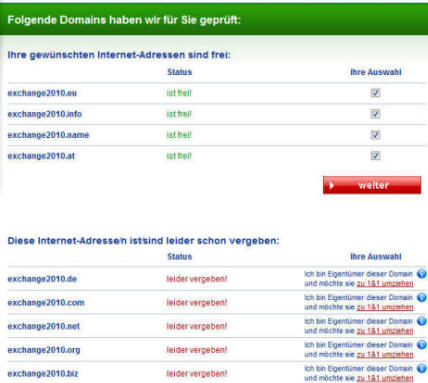The height and width of the screenshot is (383, 428).
Task: Click 'Ihre Auswahl' header in free domains table
Action: pos(376,72)
